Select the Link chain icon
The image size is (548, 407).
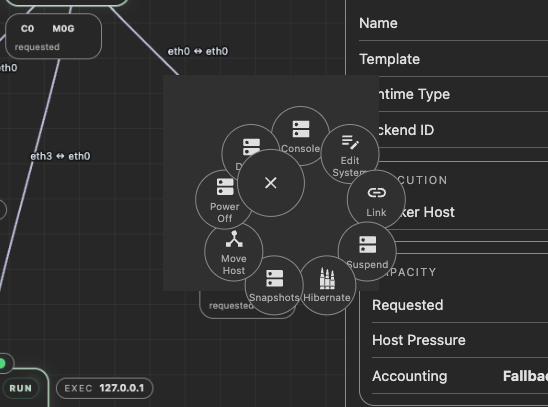pos(376,200)
